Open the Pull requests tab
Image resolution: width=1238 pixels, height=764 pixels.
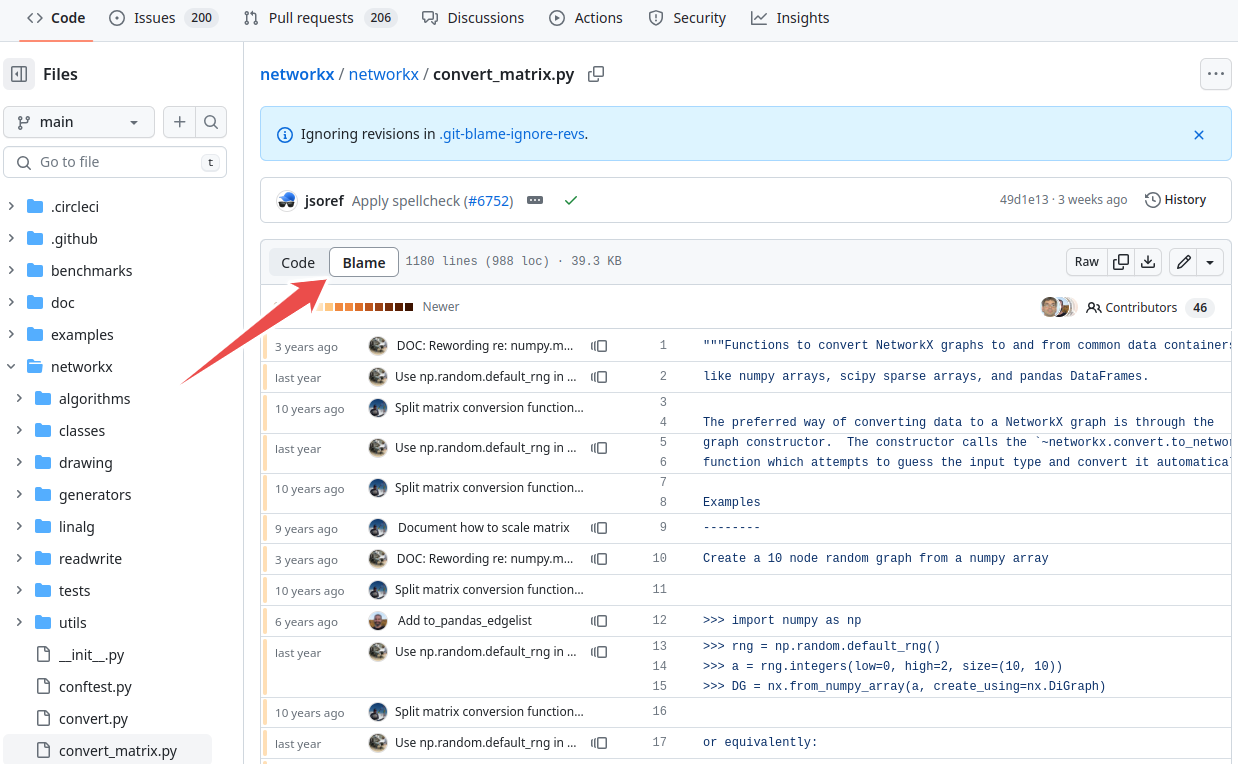tap(320, 18)
